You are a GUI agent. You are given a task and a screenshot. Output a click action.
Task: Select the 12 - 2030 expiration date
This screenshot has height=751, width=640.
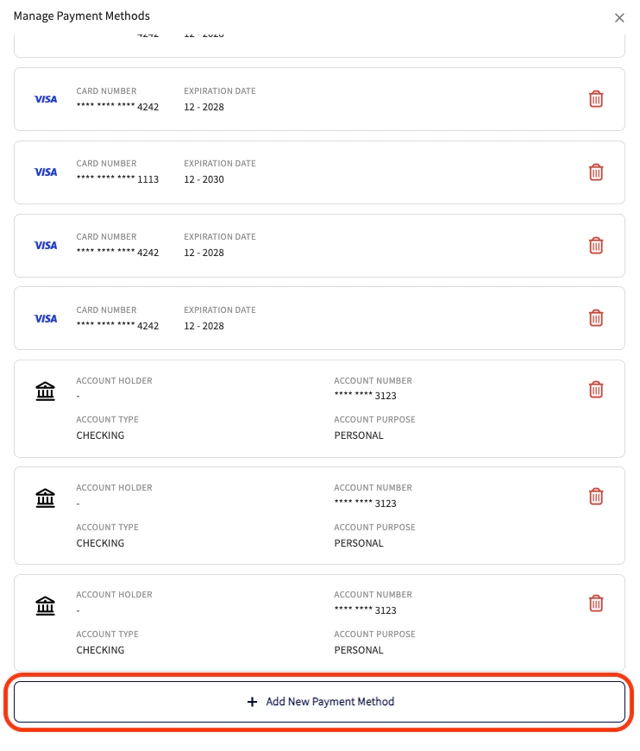(204, 179)
